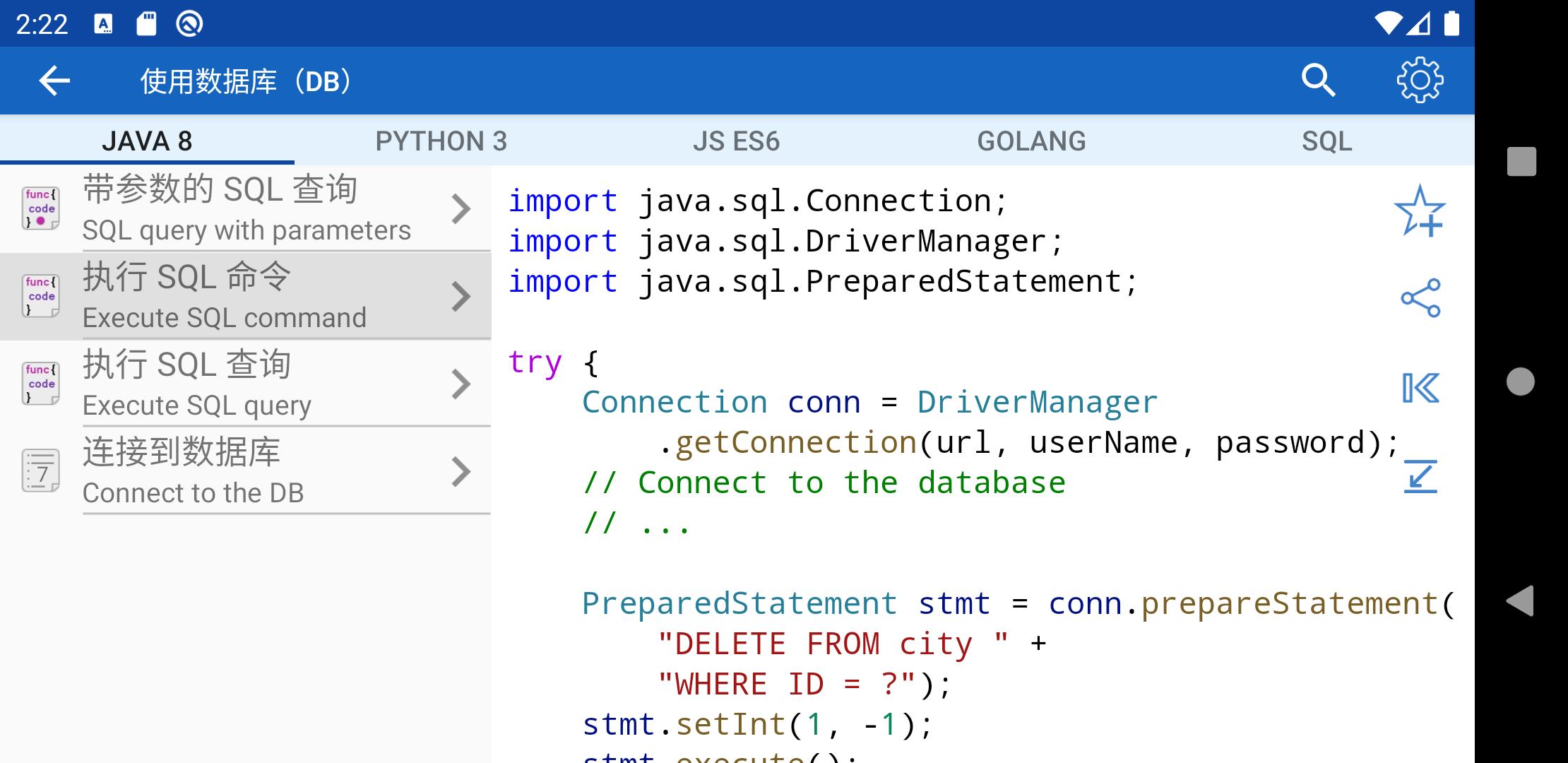Tap the share icon beside code

[1420, 297]
